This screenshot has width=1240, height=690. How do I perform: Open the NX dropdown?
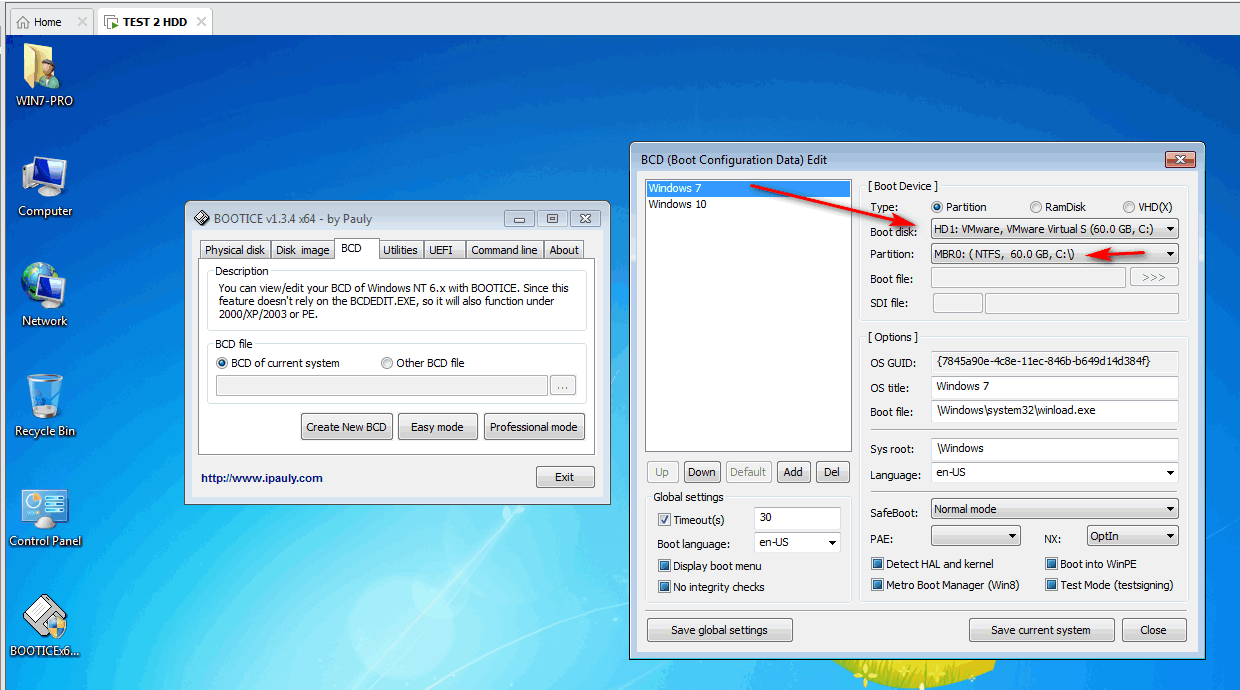(1132, 536)
